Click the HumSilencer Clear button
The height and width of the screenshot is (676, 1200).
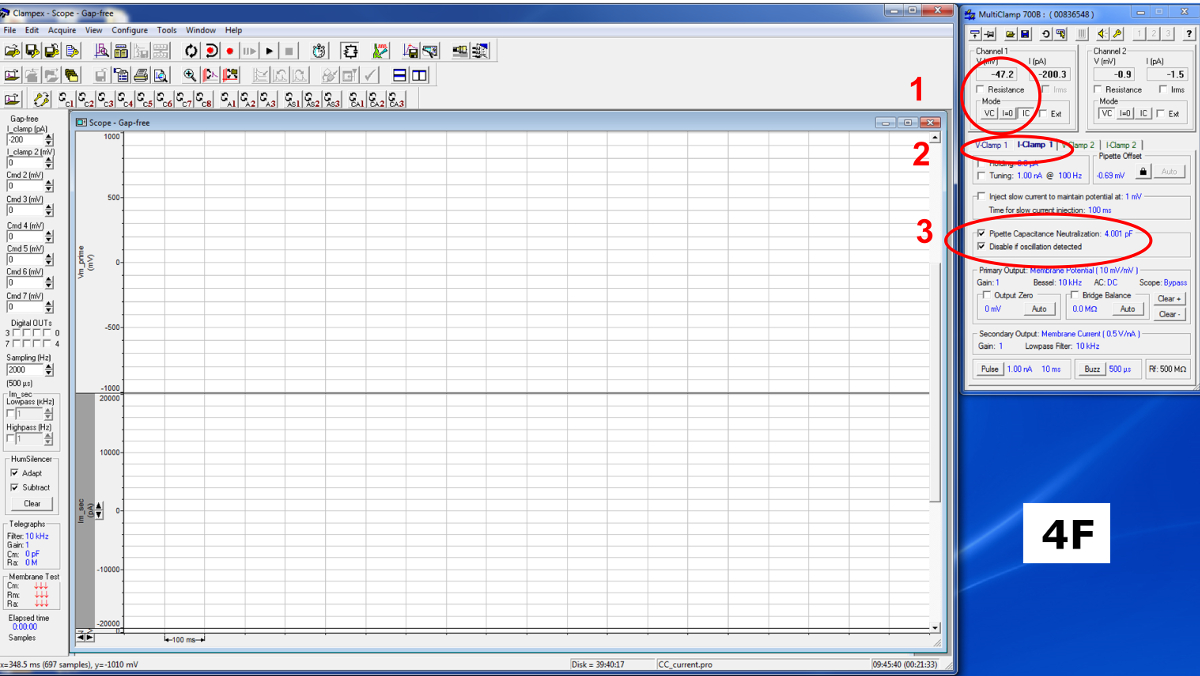coord(32,503)
